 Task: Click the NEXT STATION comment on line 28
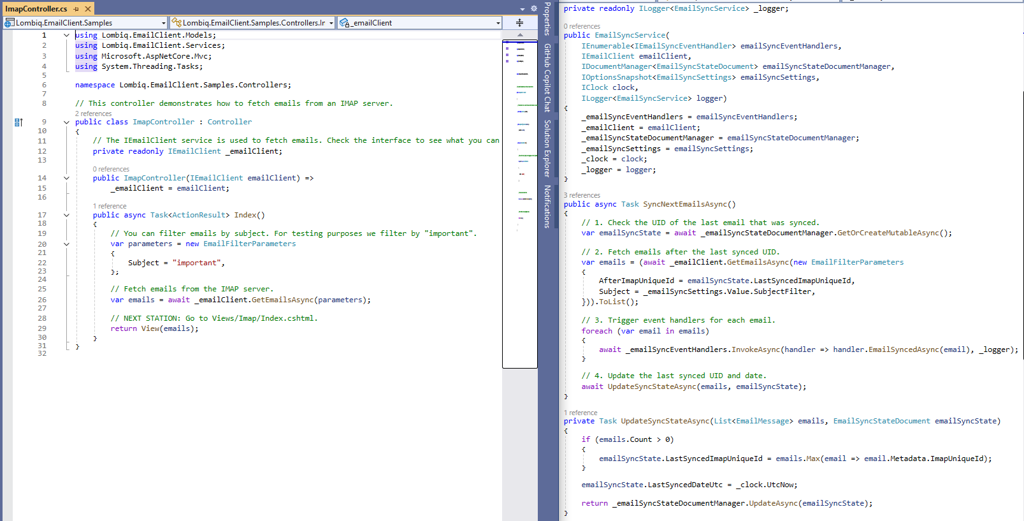coord(214,319)
